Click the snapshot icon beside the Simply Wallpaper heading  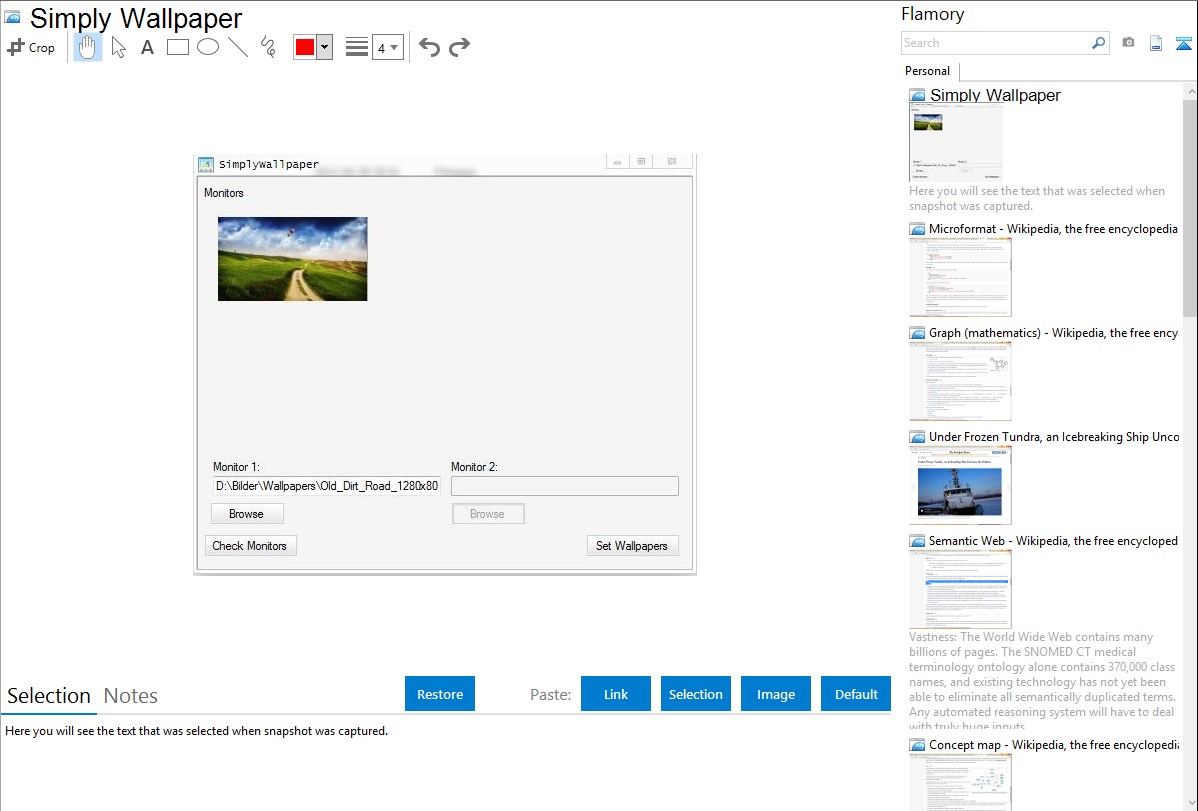tap(12, 17)
